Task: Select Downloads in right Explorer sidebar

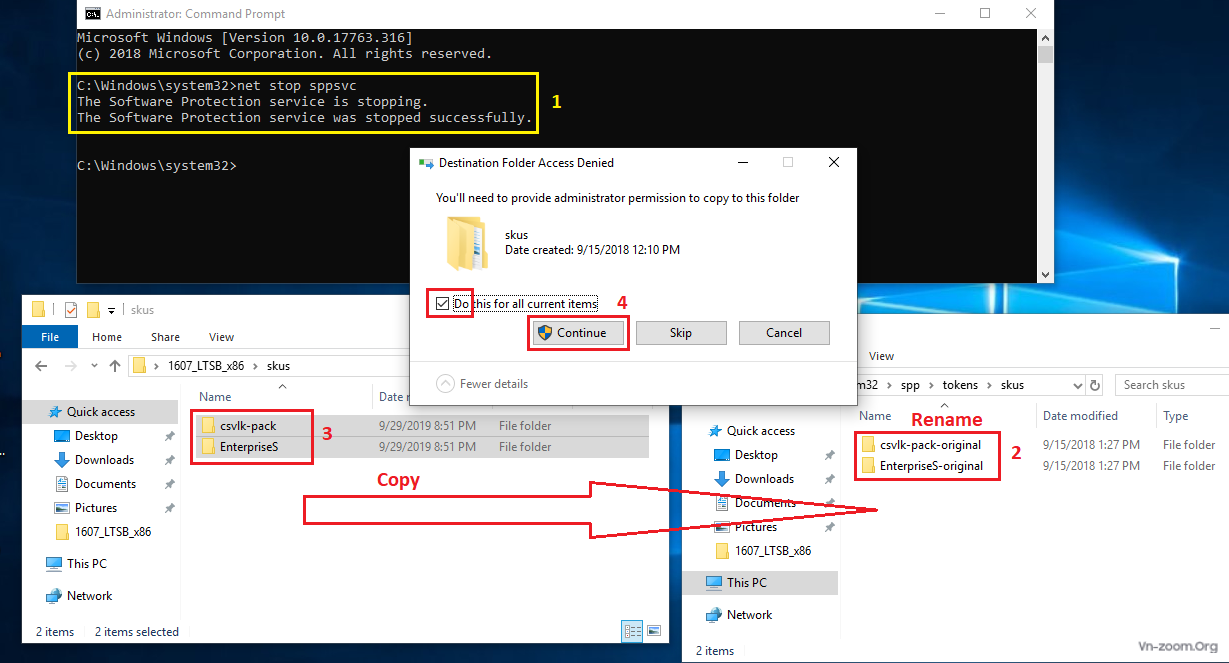Action: tap(764, 479)
